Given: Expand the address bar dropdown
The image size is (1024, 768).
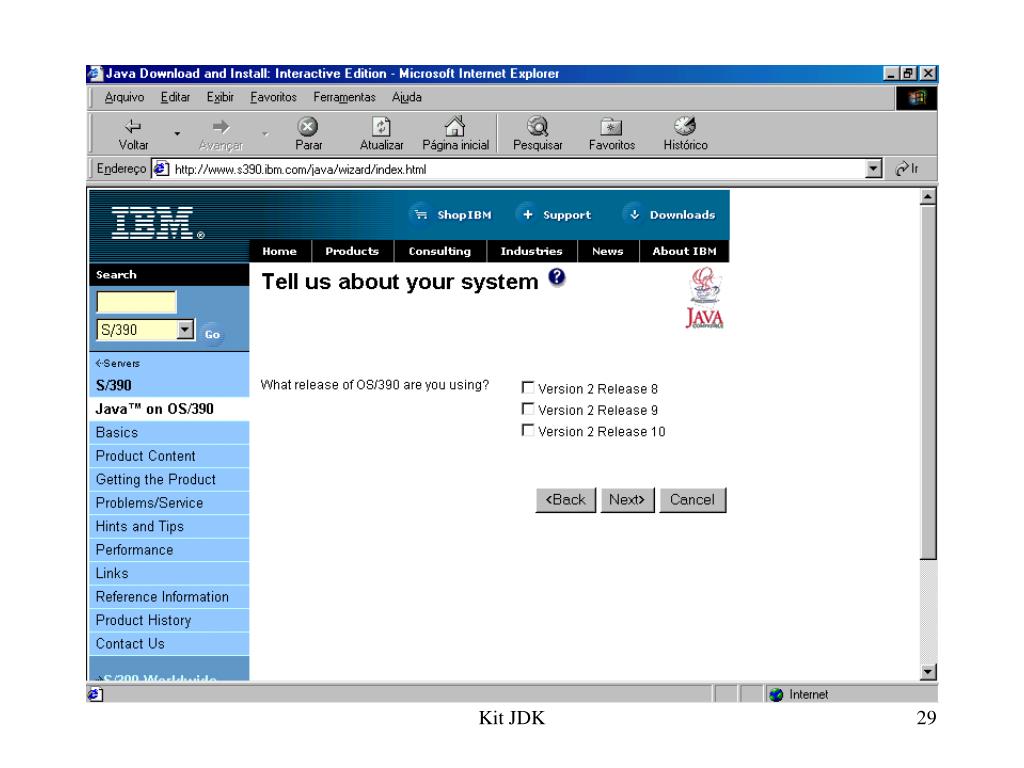Looking at the screenshot, I should (x=874, y=169).
